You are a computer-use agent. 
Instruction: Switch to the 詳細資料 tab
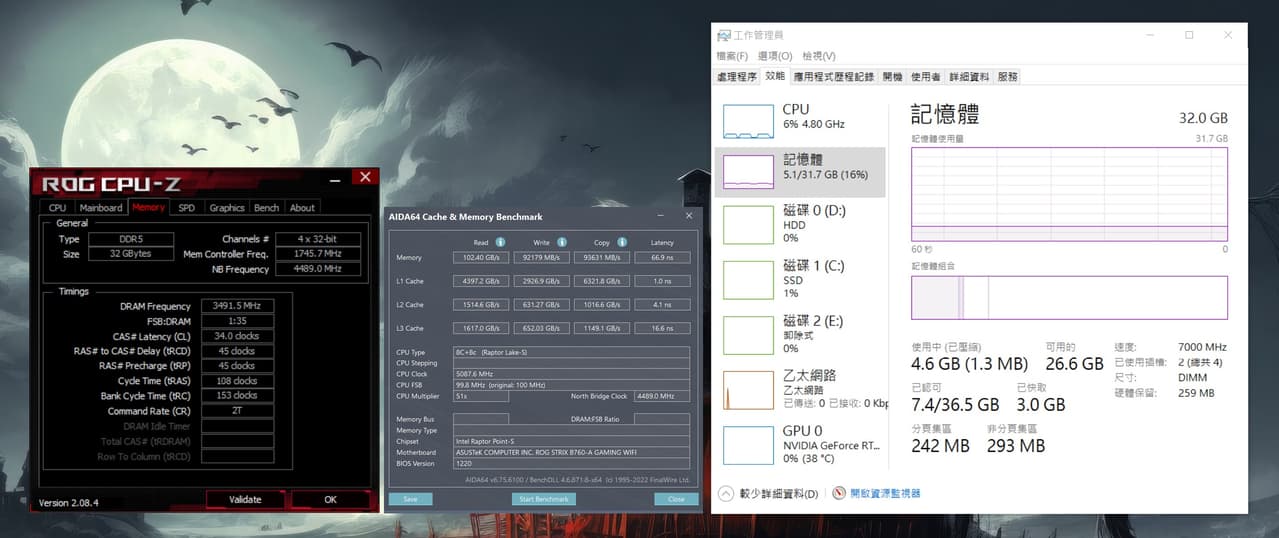click(x=969, y=77)
